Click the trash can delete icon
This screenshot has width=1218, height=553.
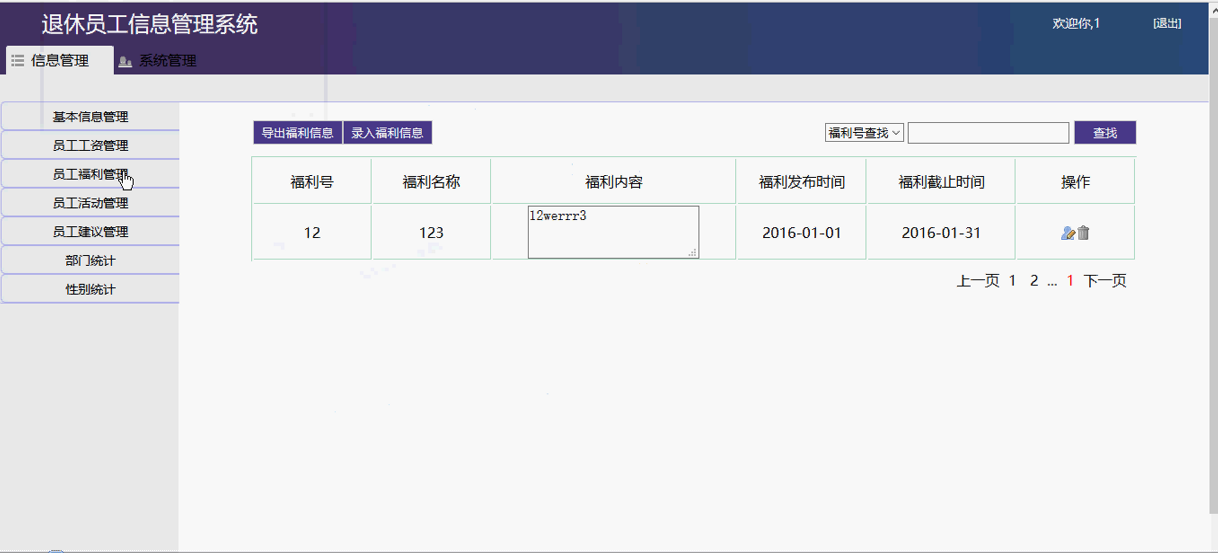pos(1083,233)
